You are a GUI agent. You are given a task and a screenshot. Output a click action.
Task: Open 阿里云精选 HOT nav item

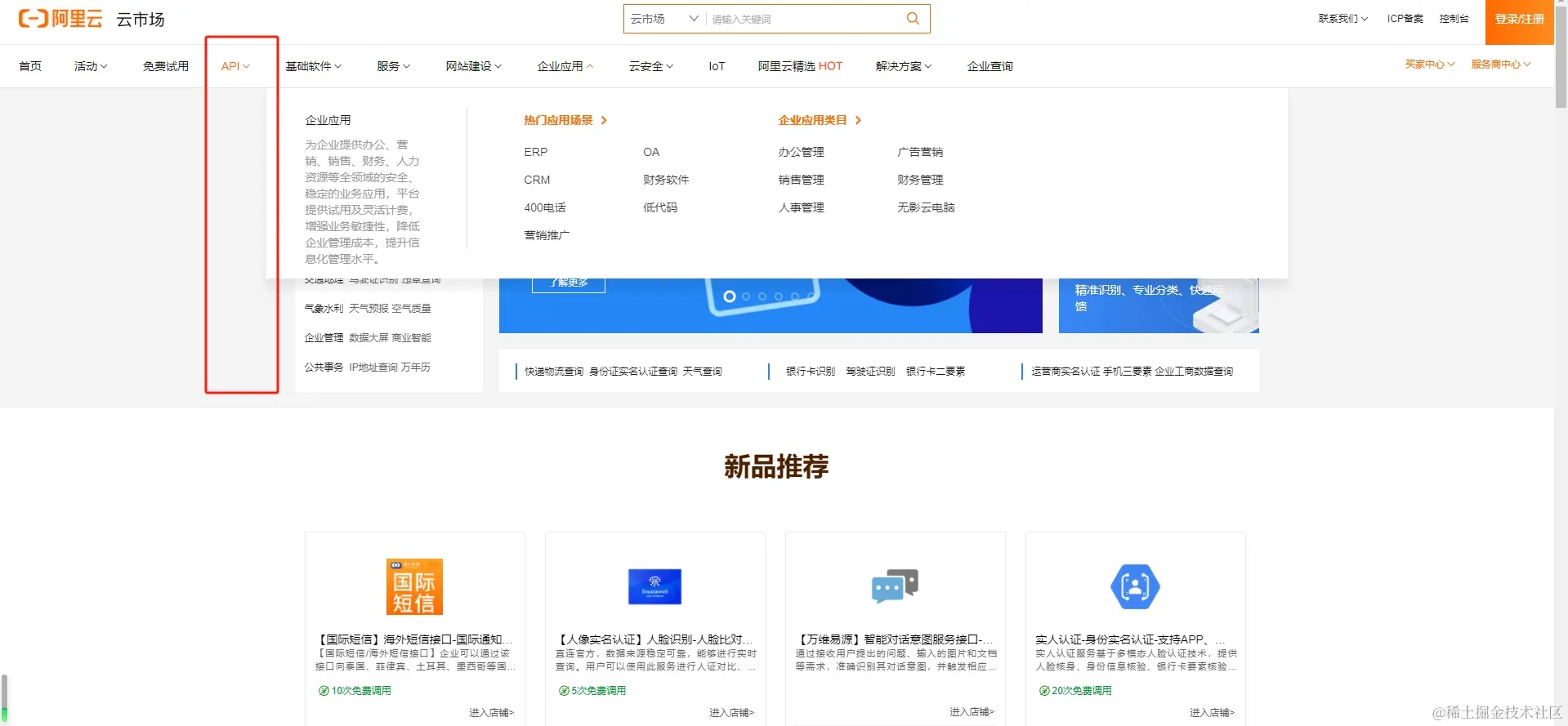point(800,66)
